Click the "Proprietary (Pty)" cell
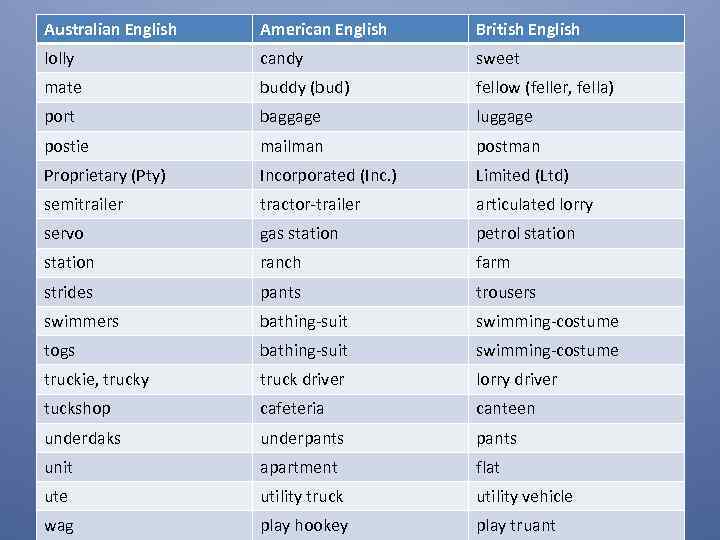Image resolution: width=720 pixels, height=540 pixels. point(105,175)
